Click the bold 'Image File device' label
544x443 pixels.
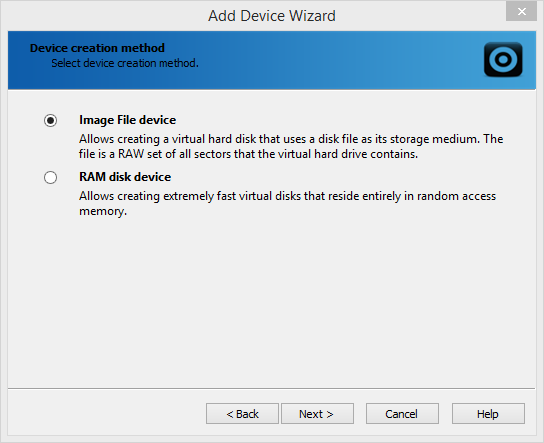click(x=127, y=120)
